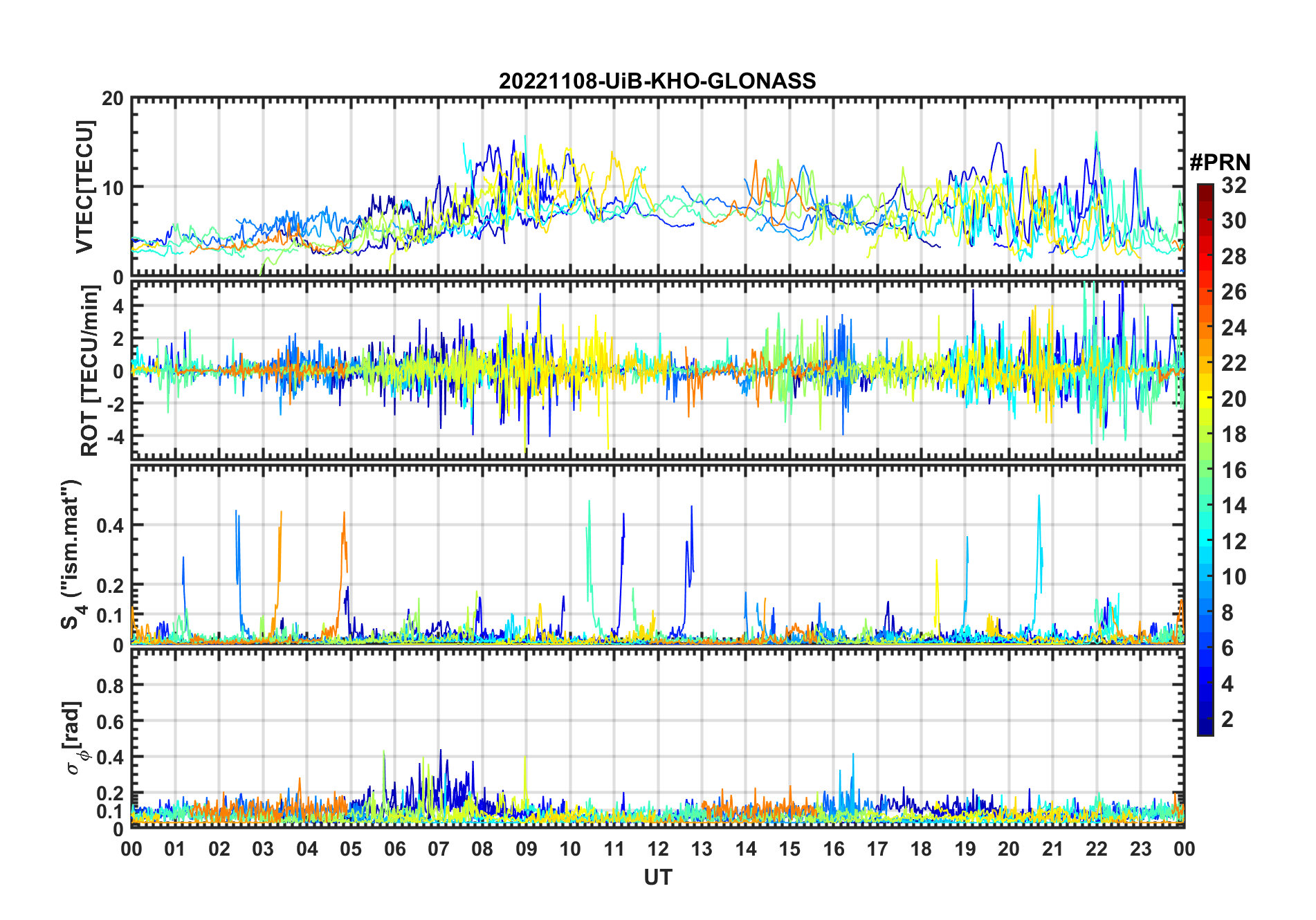Click the colorbar tick label 16
The height and width of the screenshot is (920, 1316).
pyautogui.click(x=1234, y=470)
